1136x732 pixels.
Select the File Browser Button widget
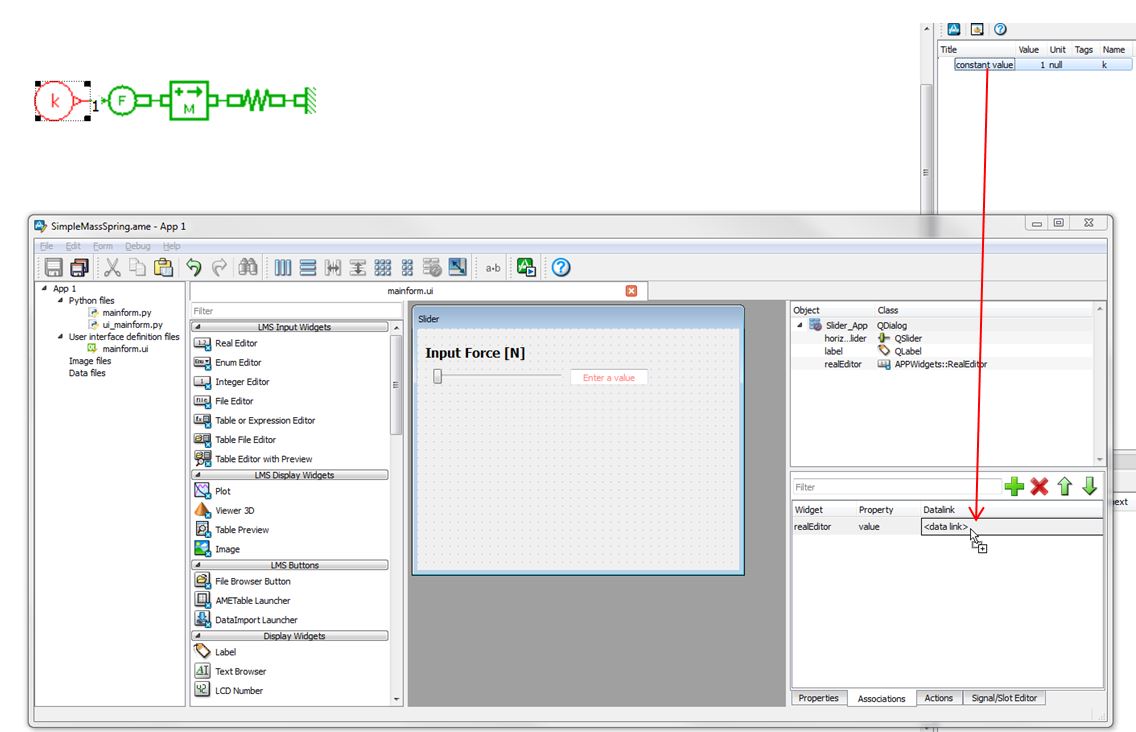(252, 581)
